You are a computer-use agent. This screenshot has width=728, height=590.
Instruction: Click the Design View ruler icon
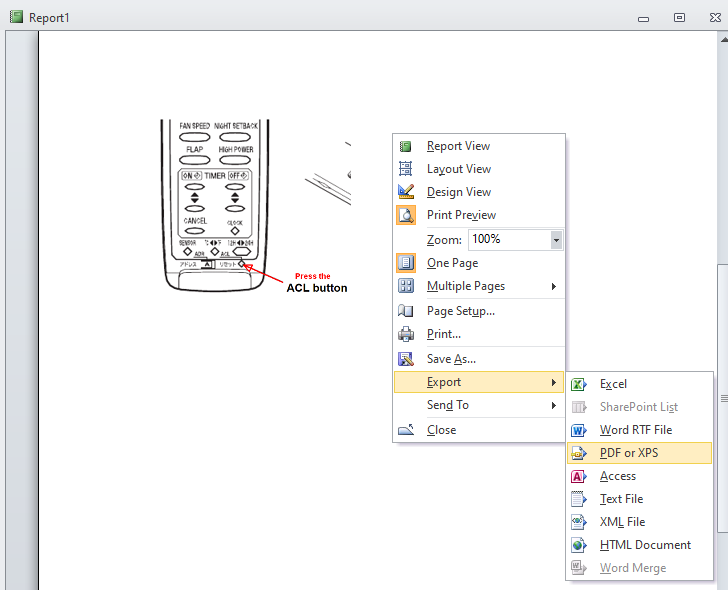click(x=405, y=192)
